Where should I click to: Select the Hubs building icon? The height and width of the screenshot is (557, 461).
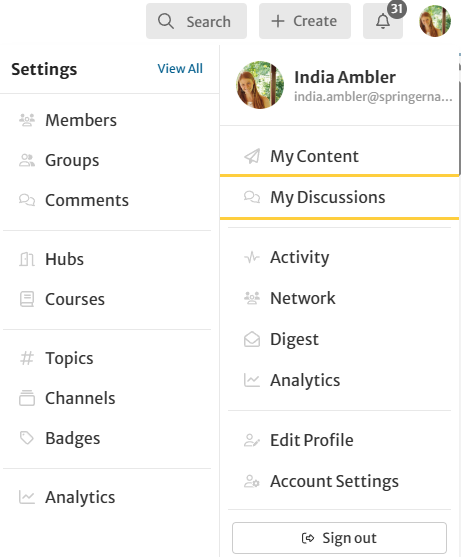click(x=27, y=259)
